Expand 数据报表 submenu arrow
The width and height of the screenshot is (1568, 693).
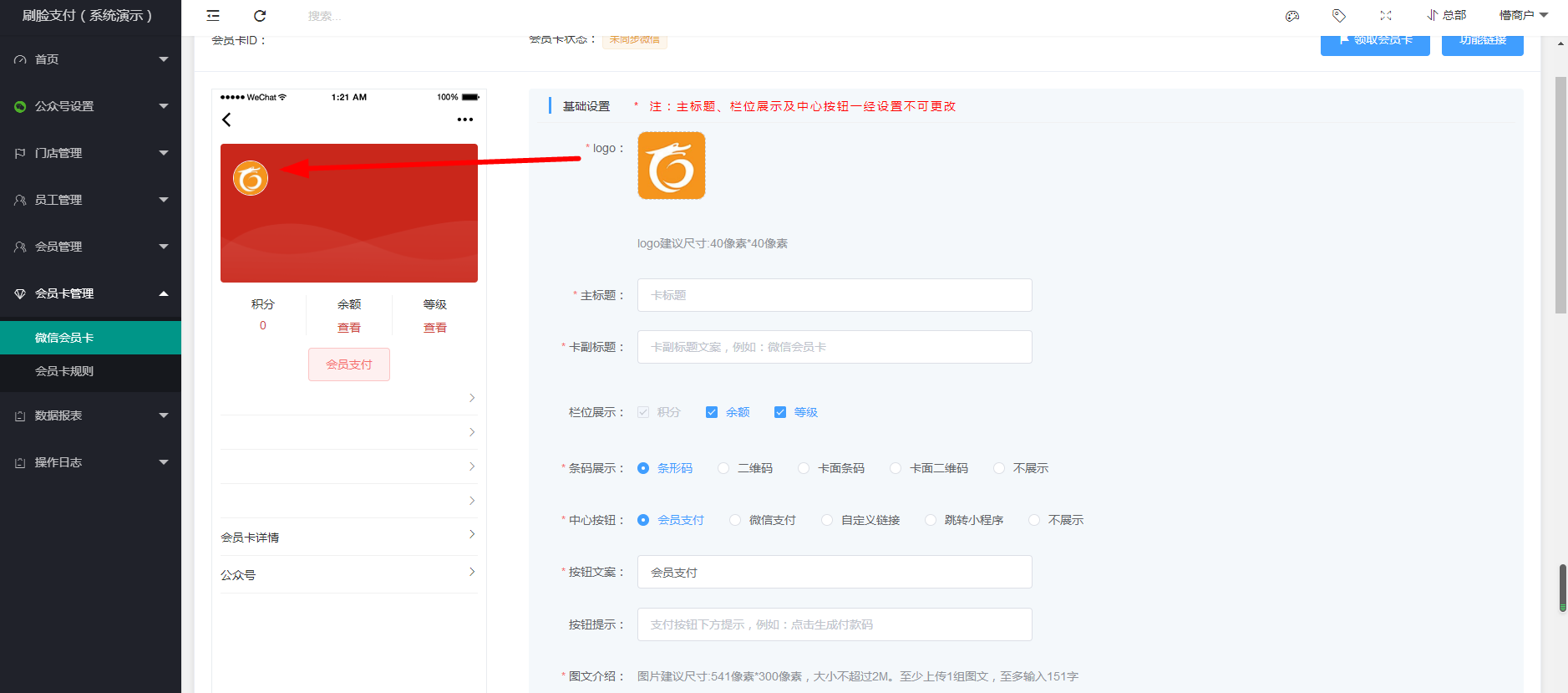[x=164, y=415]
